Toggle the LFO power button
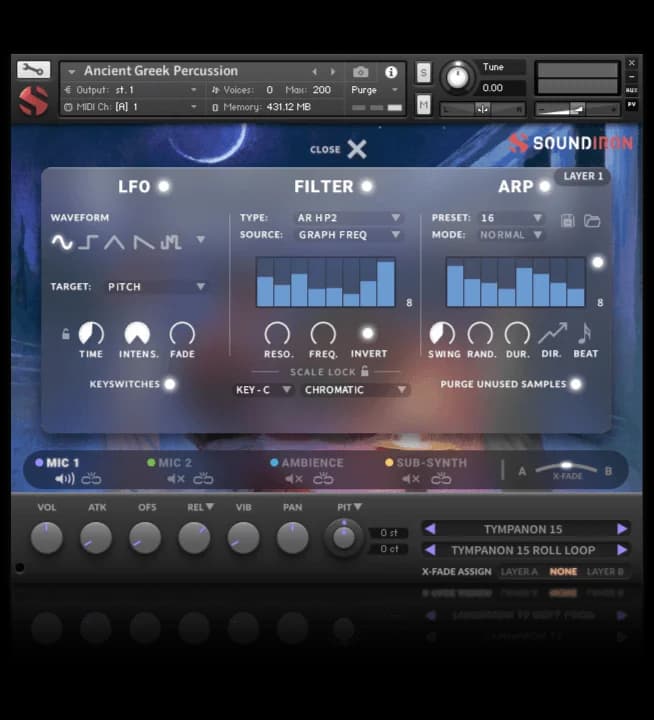This screenshot has height=720, width=654. (163, 187)
